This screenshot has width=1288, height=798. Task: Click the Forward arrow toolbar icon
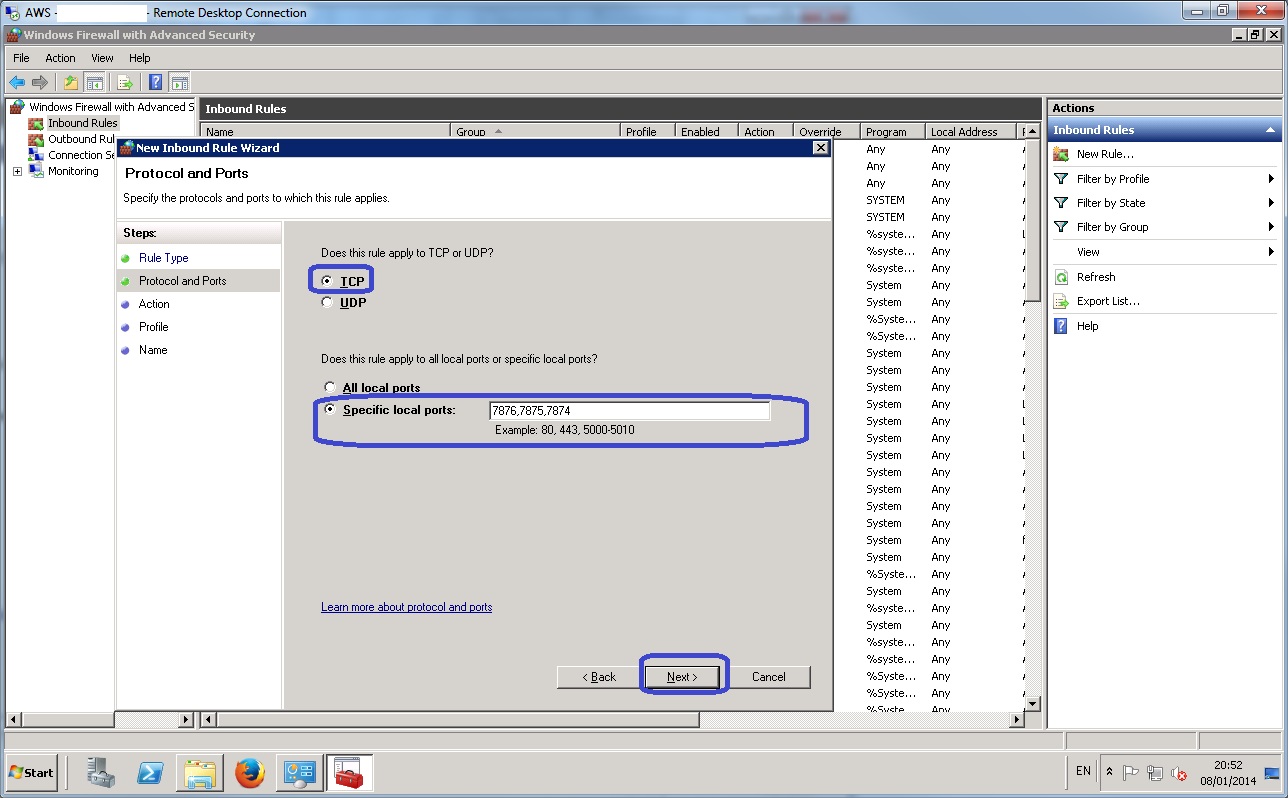pos(40,82)
